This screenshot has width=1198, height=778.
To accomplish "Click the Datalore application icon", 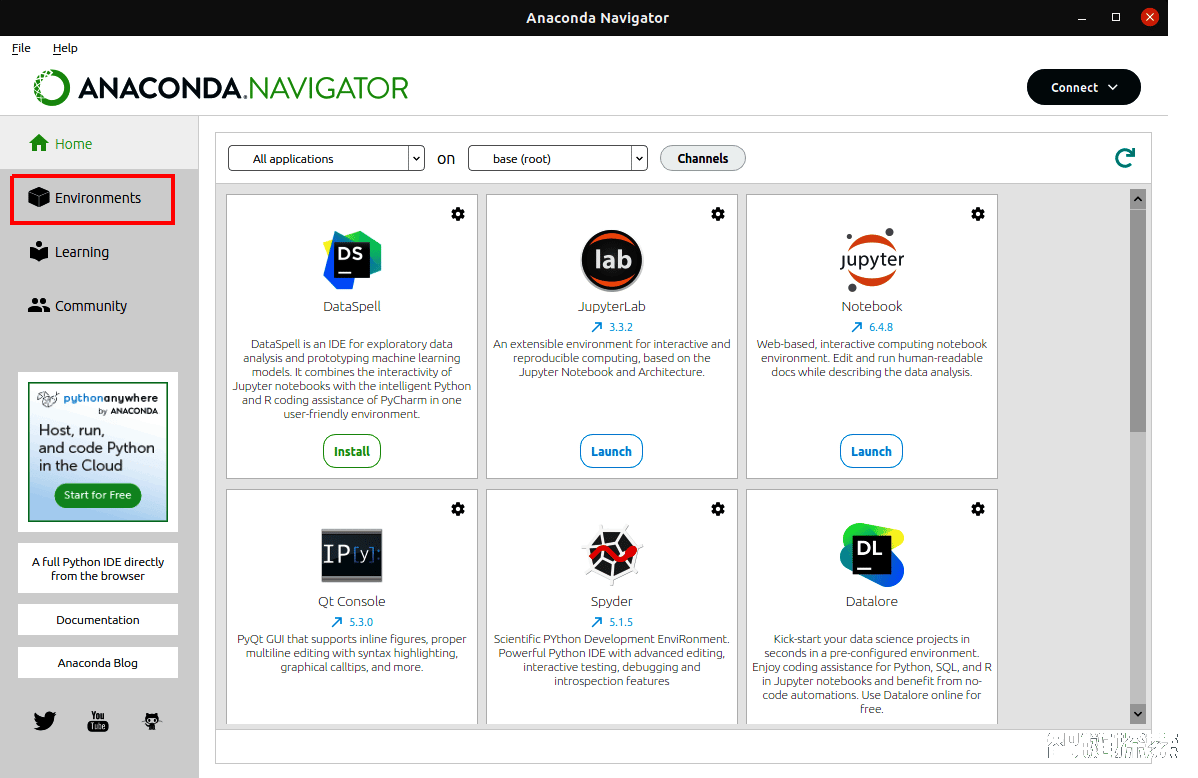I will 872,555.
